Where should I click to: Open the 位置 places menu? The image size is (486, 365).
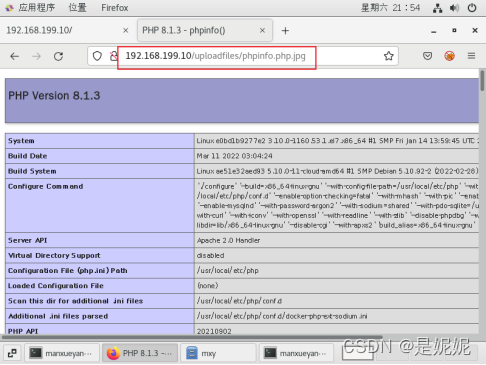pyautogui.click(x=77, y=8)
